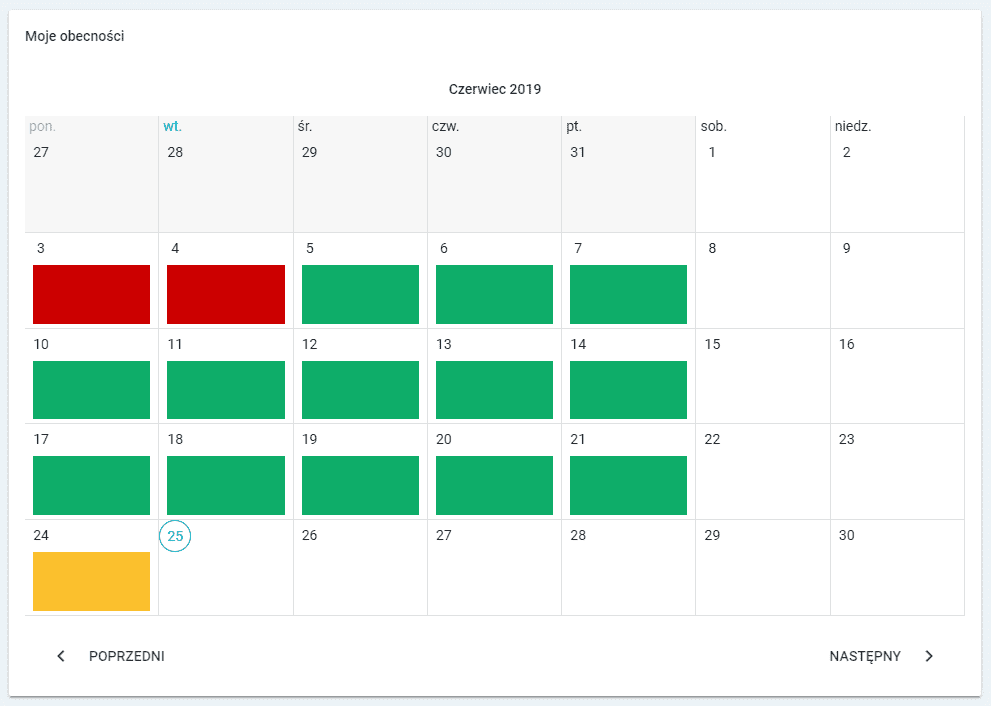This screenshot has width=991, height=706.
Task: Choose day 30 in the Sunday column
Action: [x=847, y=535]
